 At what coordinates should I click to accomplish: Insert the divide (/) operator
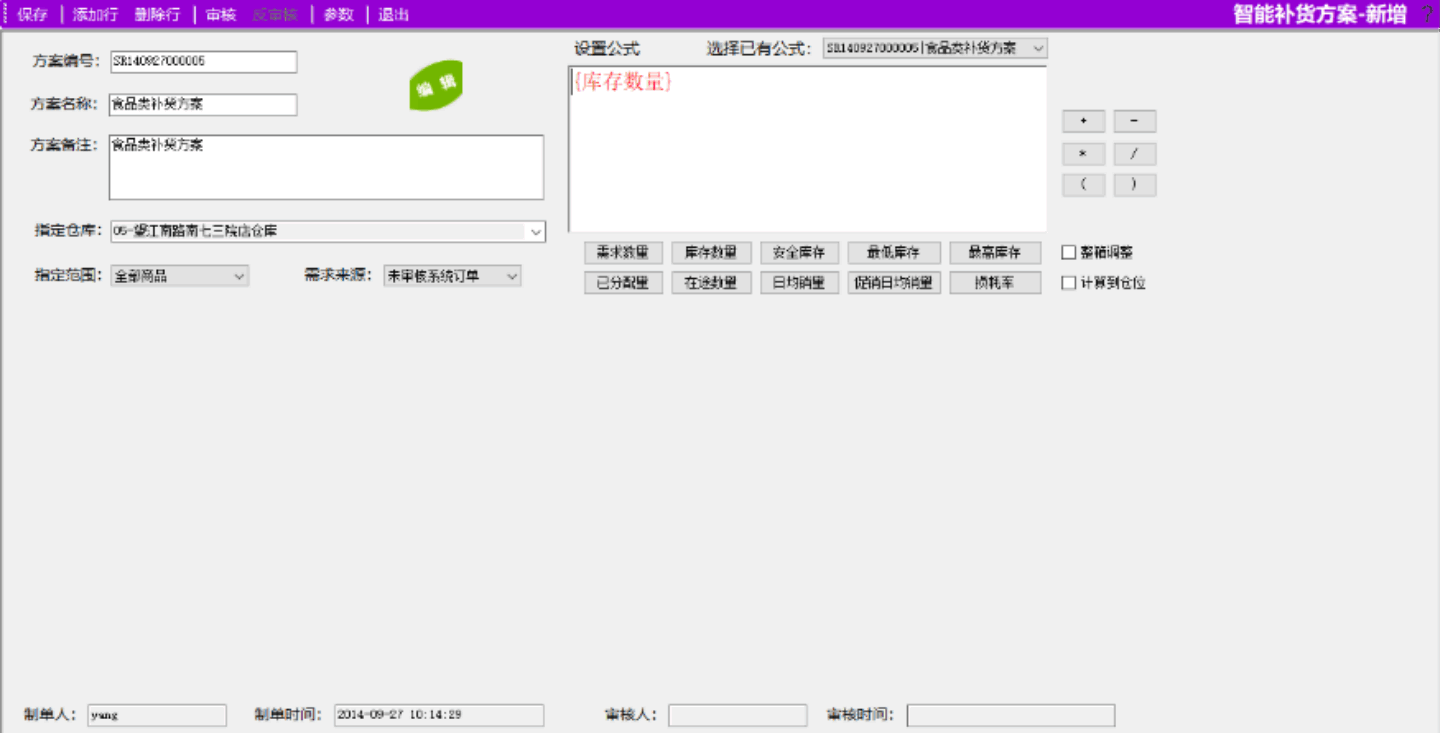click(1134, 154)
